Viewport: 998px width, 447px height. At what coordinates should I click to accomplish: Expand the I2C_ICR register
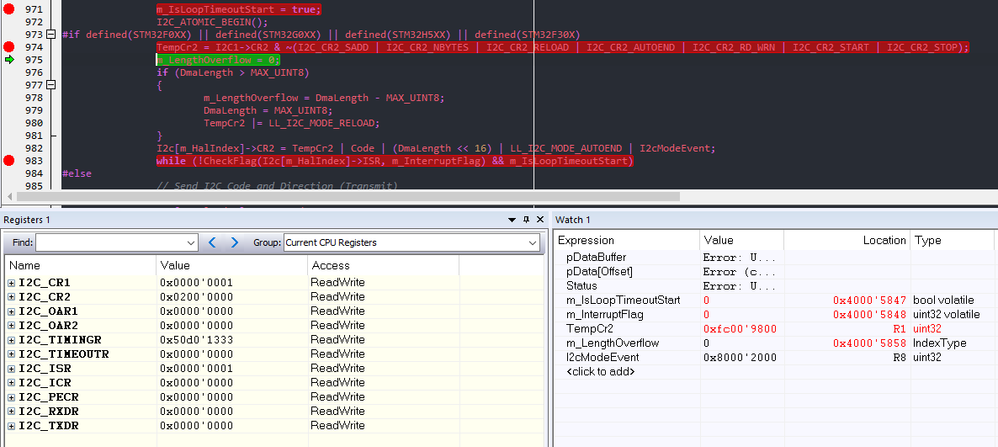(11, 383)
